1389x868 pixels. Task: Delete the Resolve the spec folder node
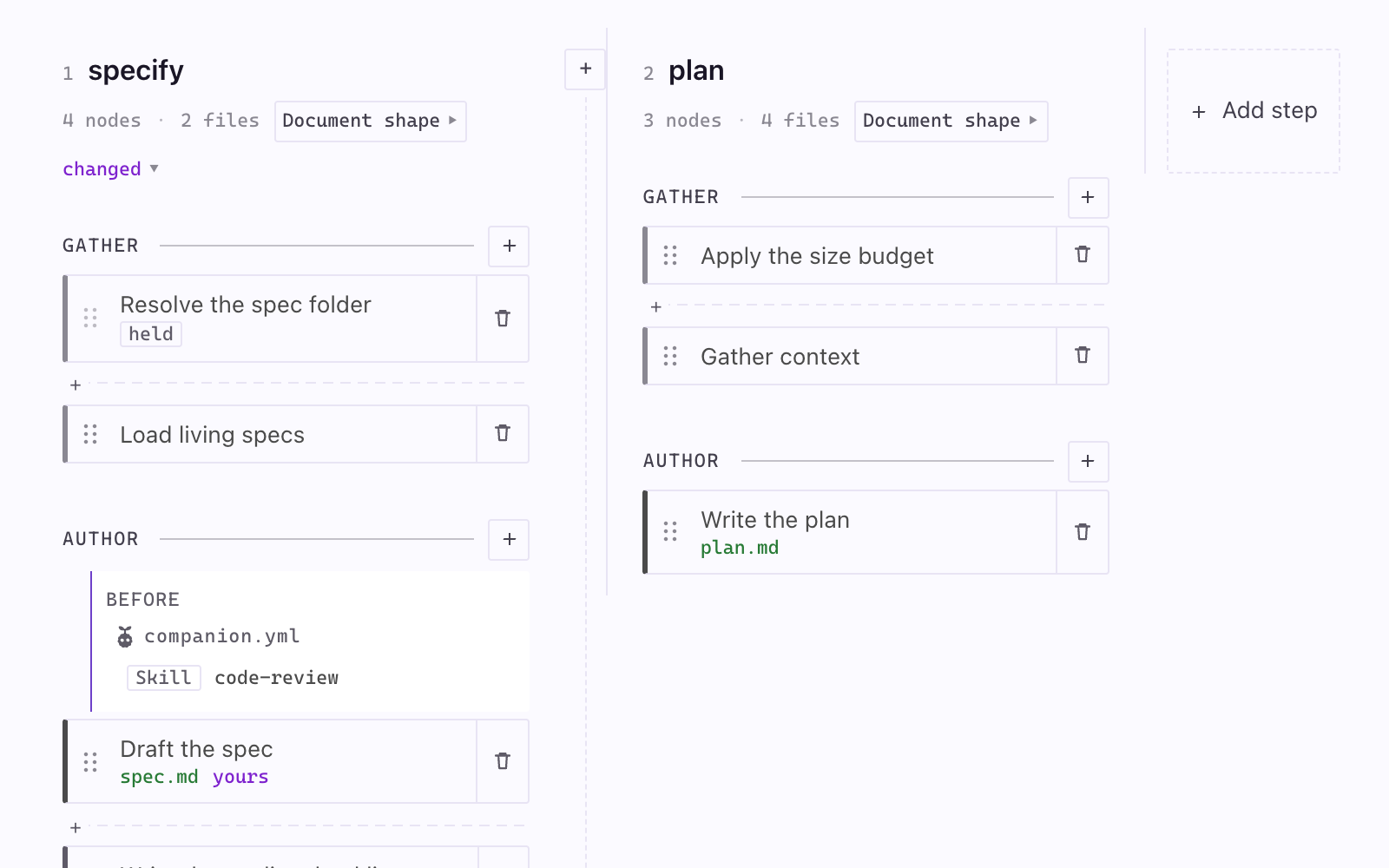point(503,319)
